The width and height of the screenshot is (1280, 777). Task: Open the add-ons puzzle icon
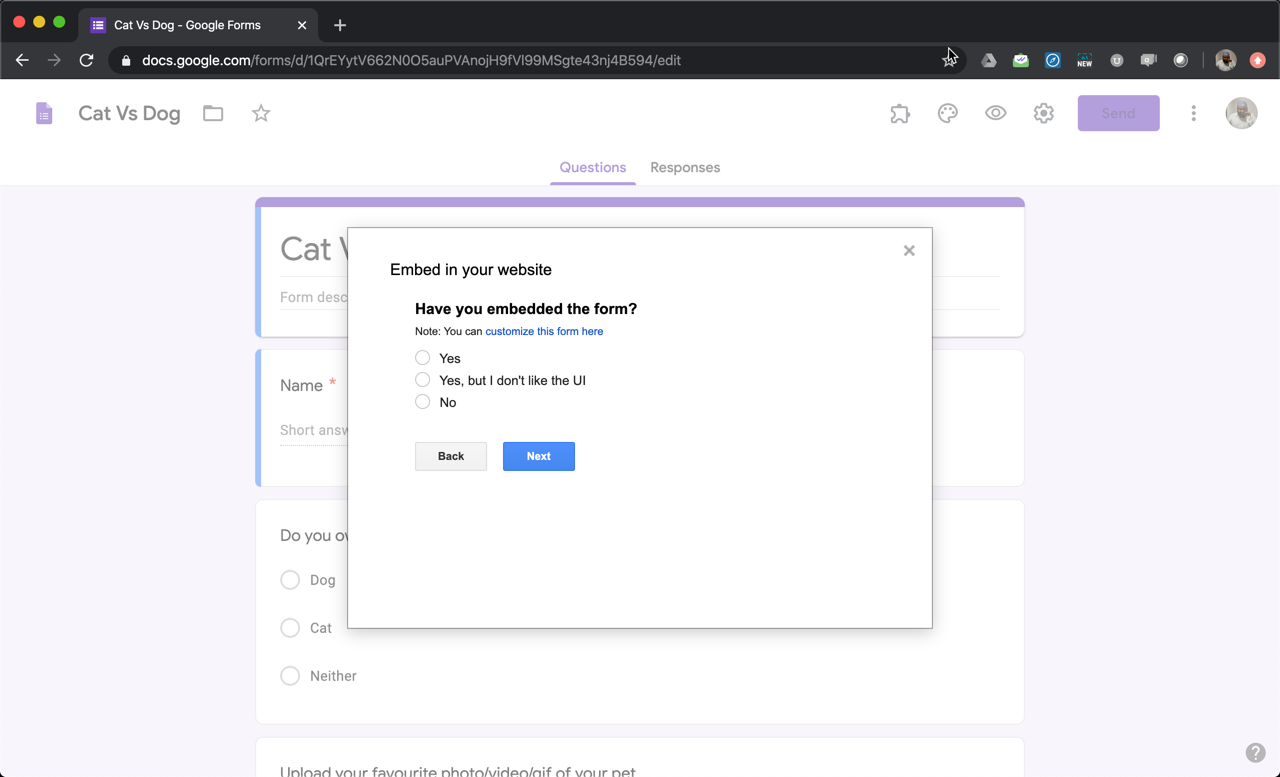pos(899,113)
